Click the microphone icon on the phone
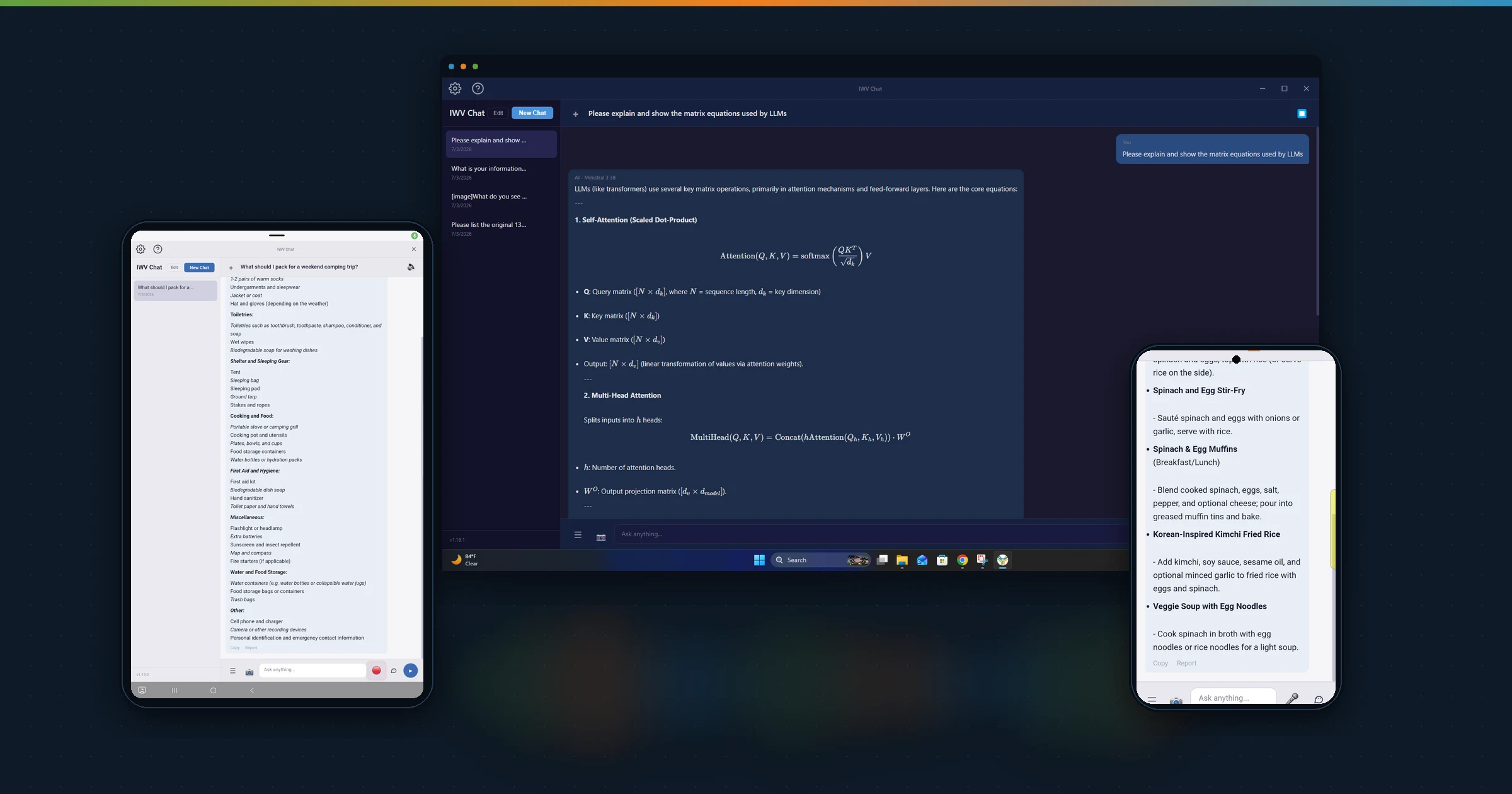The width and height of the screenshot is (1512, 794). tap(1292, 698)
